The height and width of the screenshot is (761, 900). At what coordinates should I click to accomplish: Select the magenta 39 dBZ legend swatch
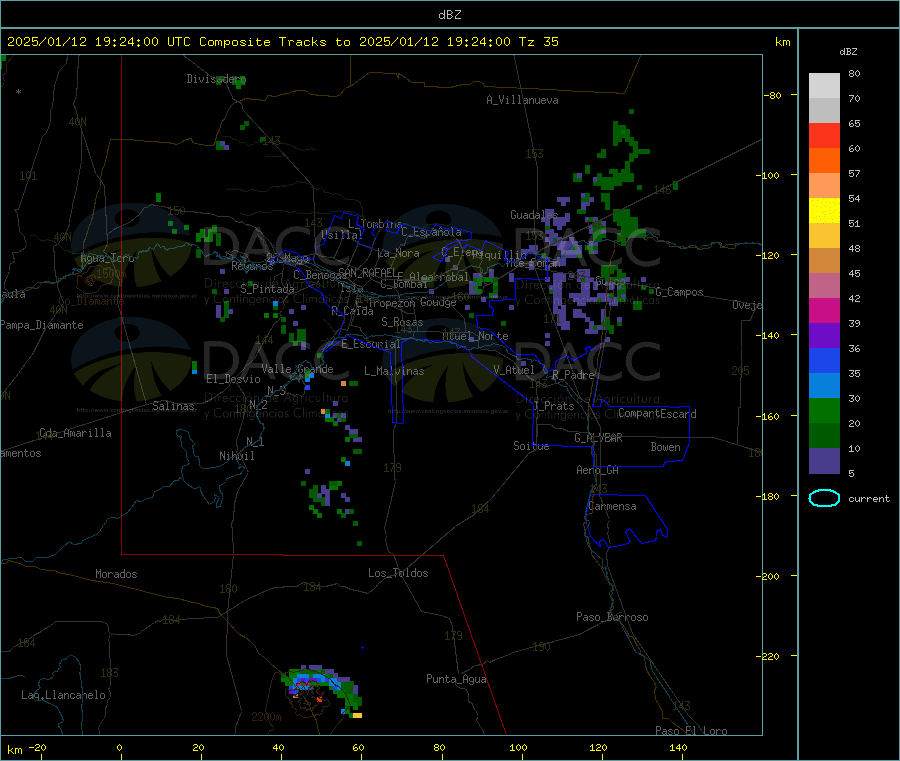(824, 310)
